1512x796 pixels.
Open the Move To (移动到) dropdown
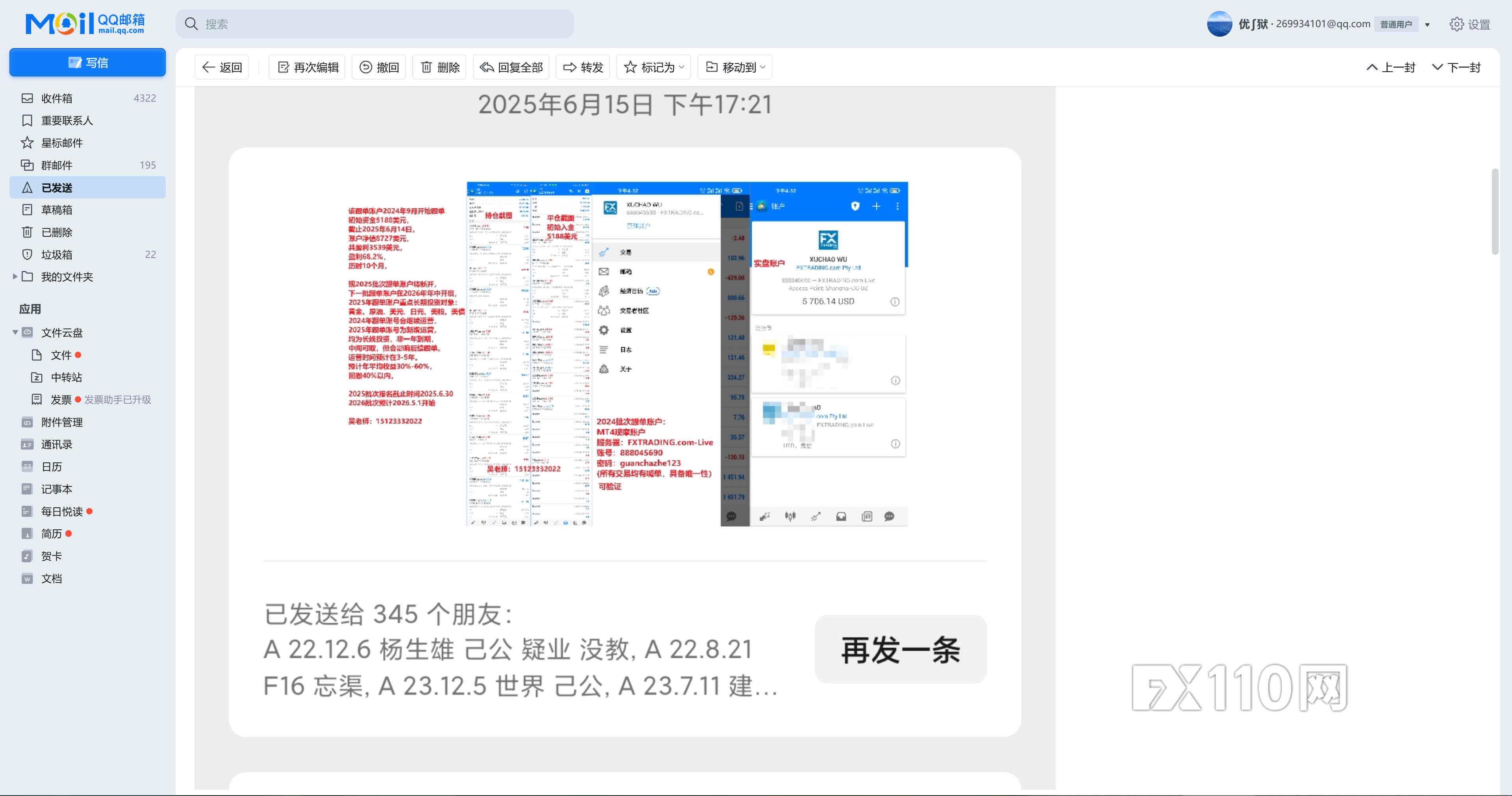(735, 67)
